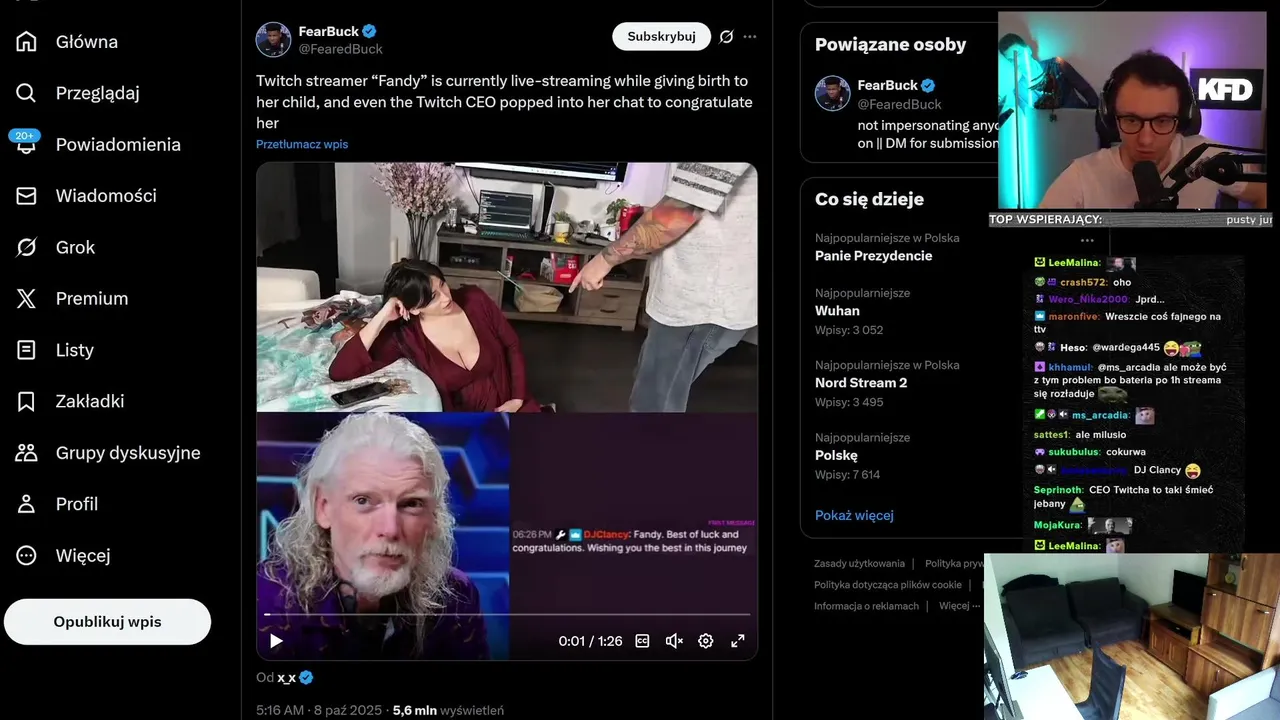Open the Nord Stream 2 trend
This screenshot has width=1280, height=720.
(861, 383)
